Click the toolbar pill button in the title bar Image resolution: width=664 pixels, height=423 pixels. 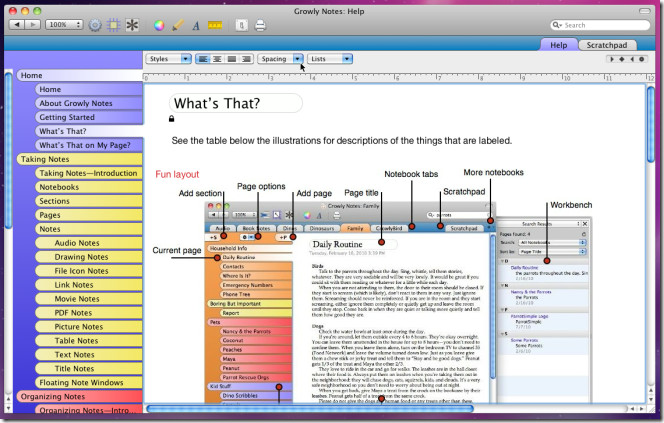[x=645, y=11]
